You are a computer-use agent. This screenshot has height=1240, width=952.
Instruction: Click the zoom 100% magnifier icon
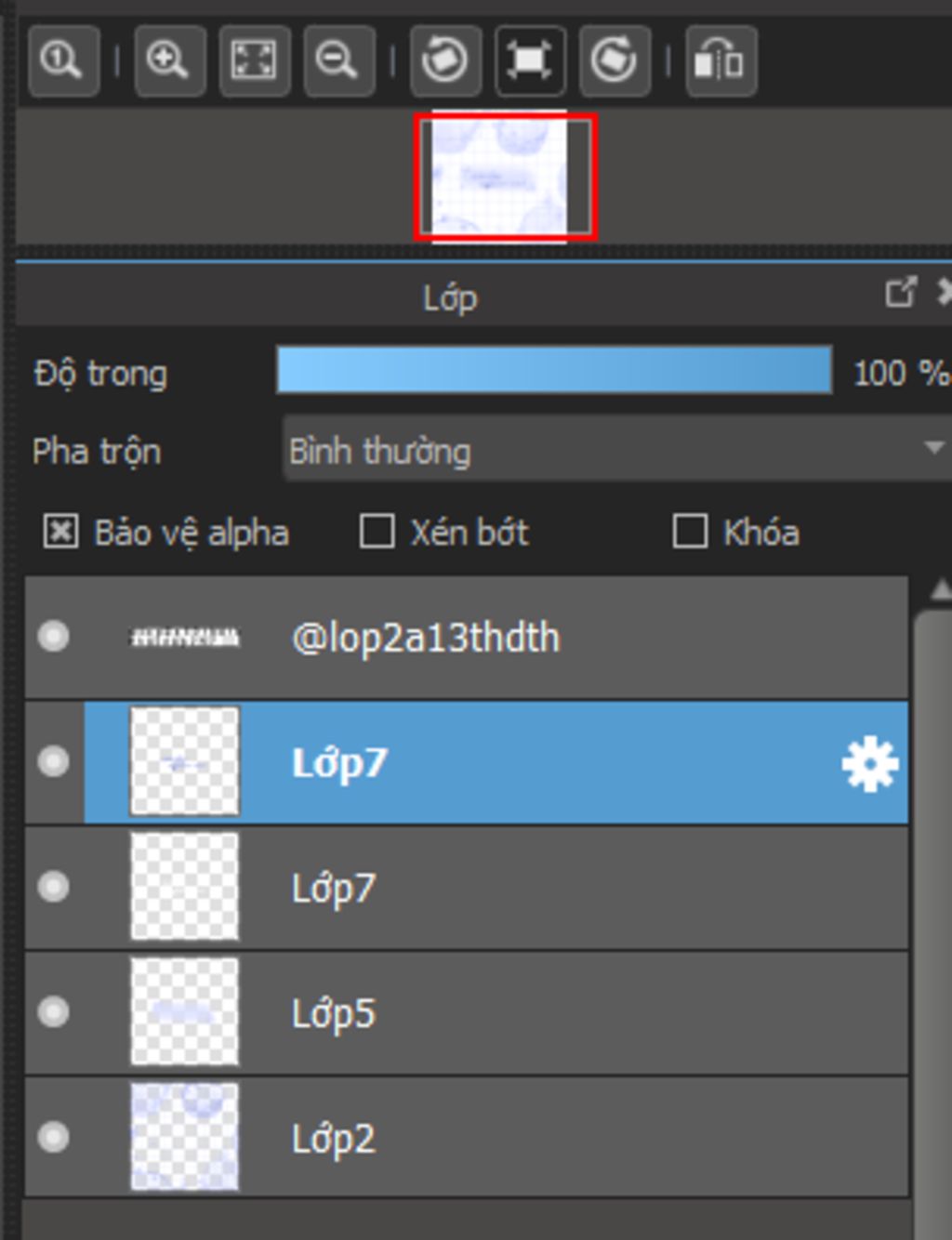click(63, 61)
